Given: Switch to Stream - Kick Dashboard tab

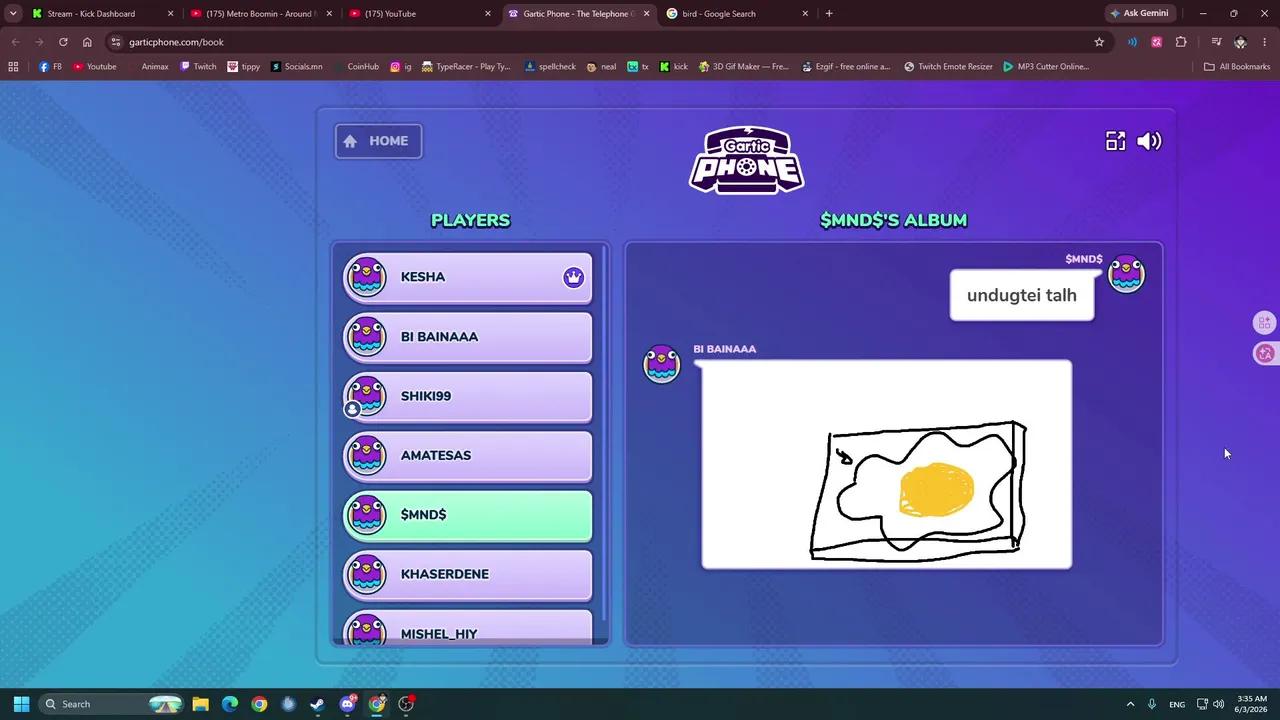Looking at the screenshot, I should coord(103,14).
